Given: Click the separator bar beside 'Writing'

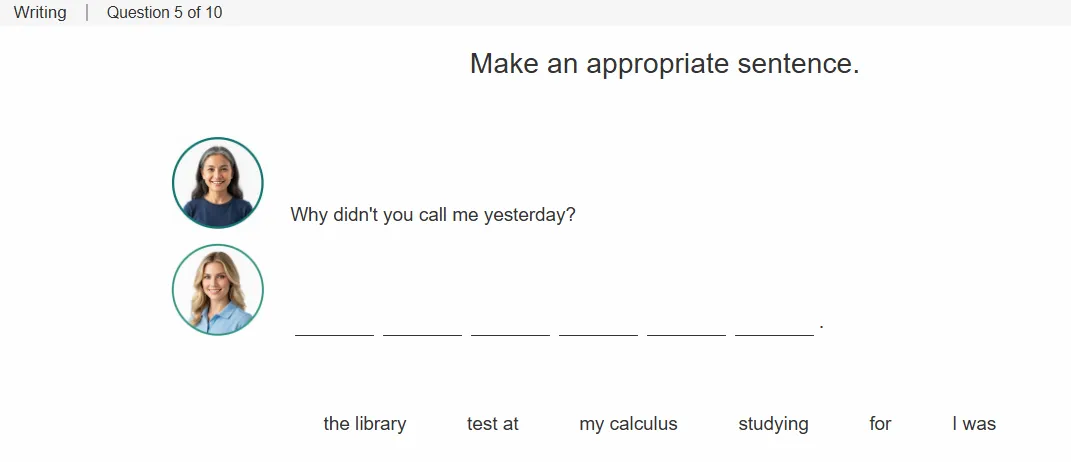Looking at the screenshot, I should pyautogui.click(x=87, y=12).
